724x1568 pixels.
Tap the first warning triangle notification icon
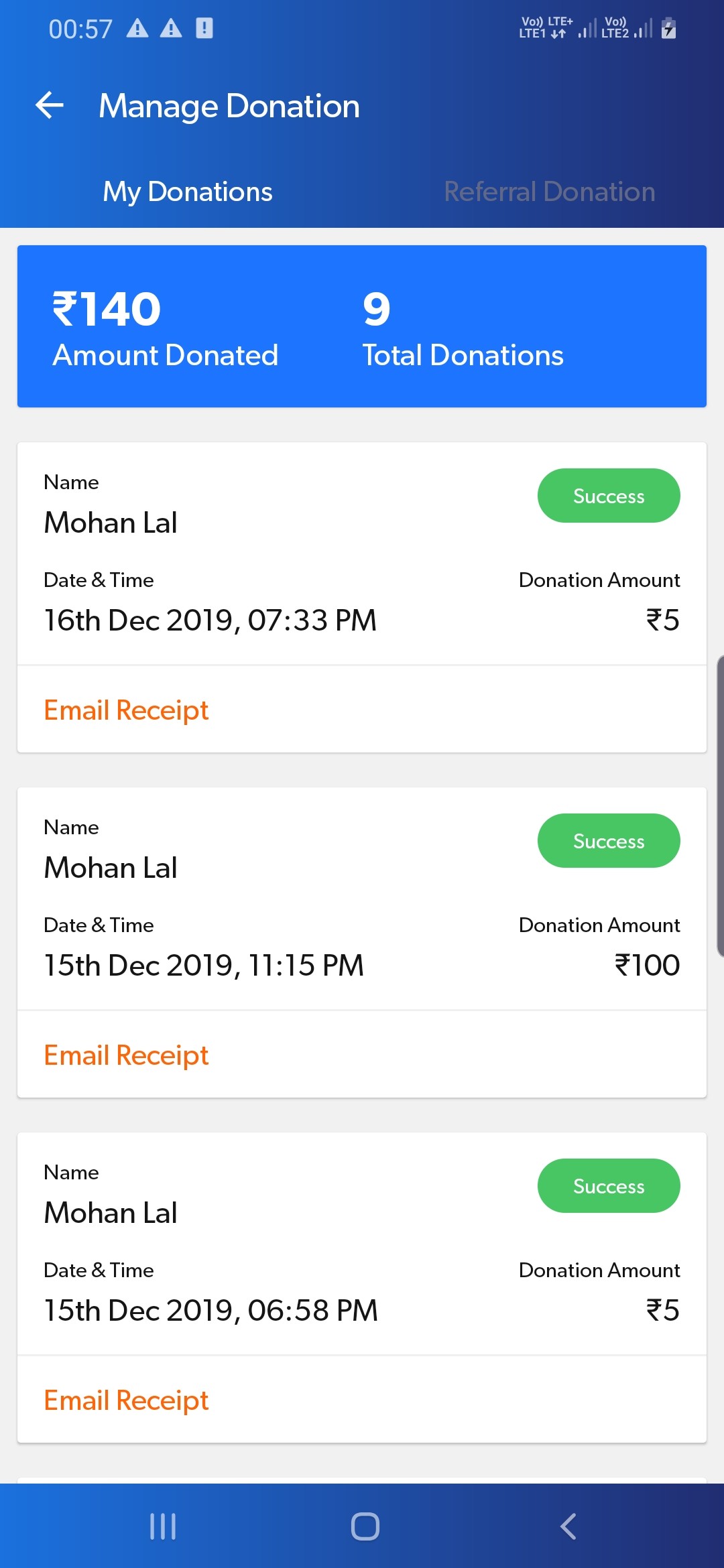[x=137, y=29]
